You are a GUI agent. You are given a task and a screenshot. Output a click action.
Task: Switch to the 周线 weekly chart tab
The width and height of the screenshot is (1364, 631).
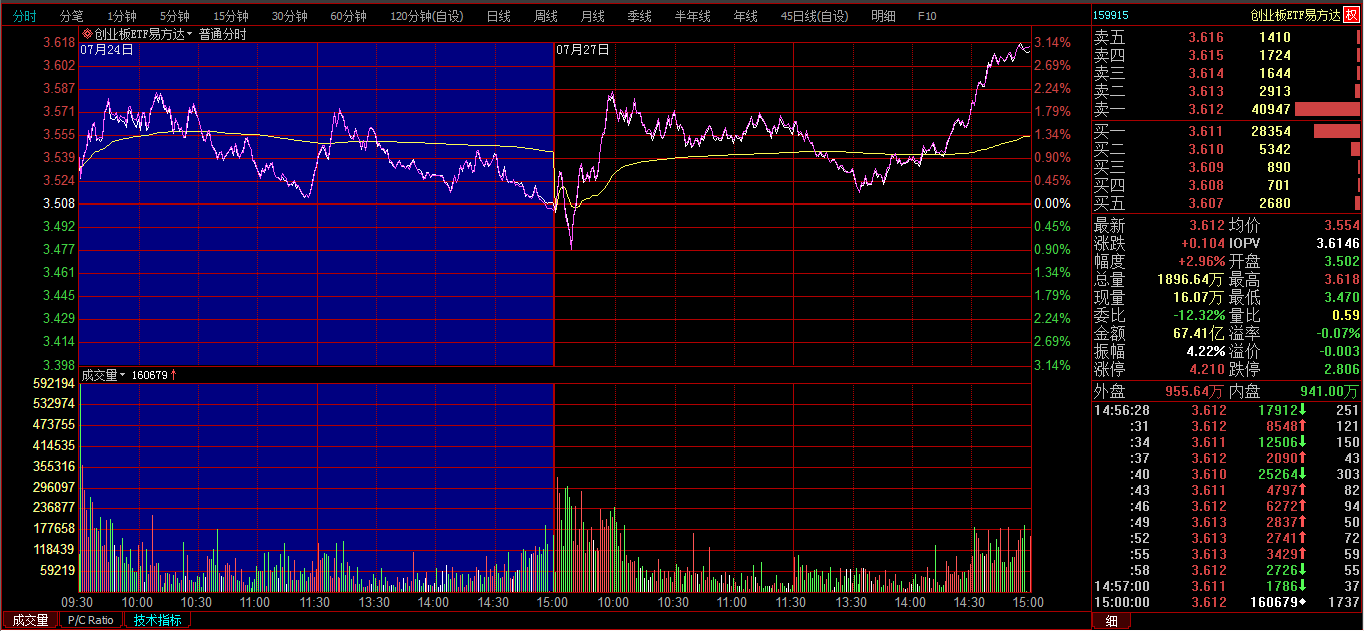click(x=545, y=16)
